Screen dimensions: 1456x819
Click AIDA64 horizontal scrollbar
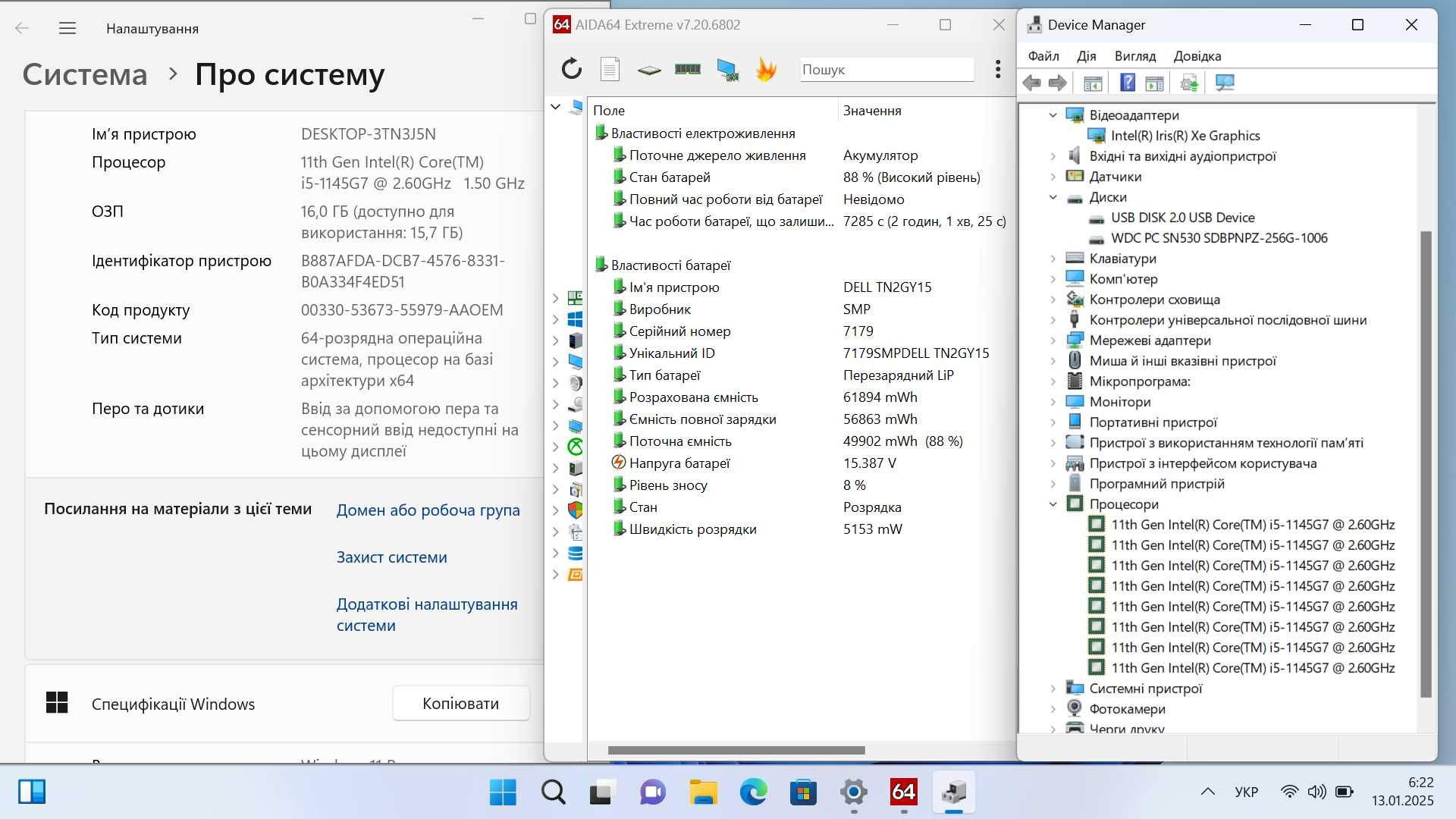[736, 750]
